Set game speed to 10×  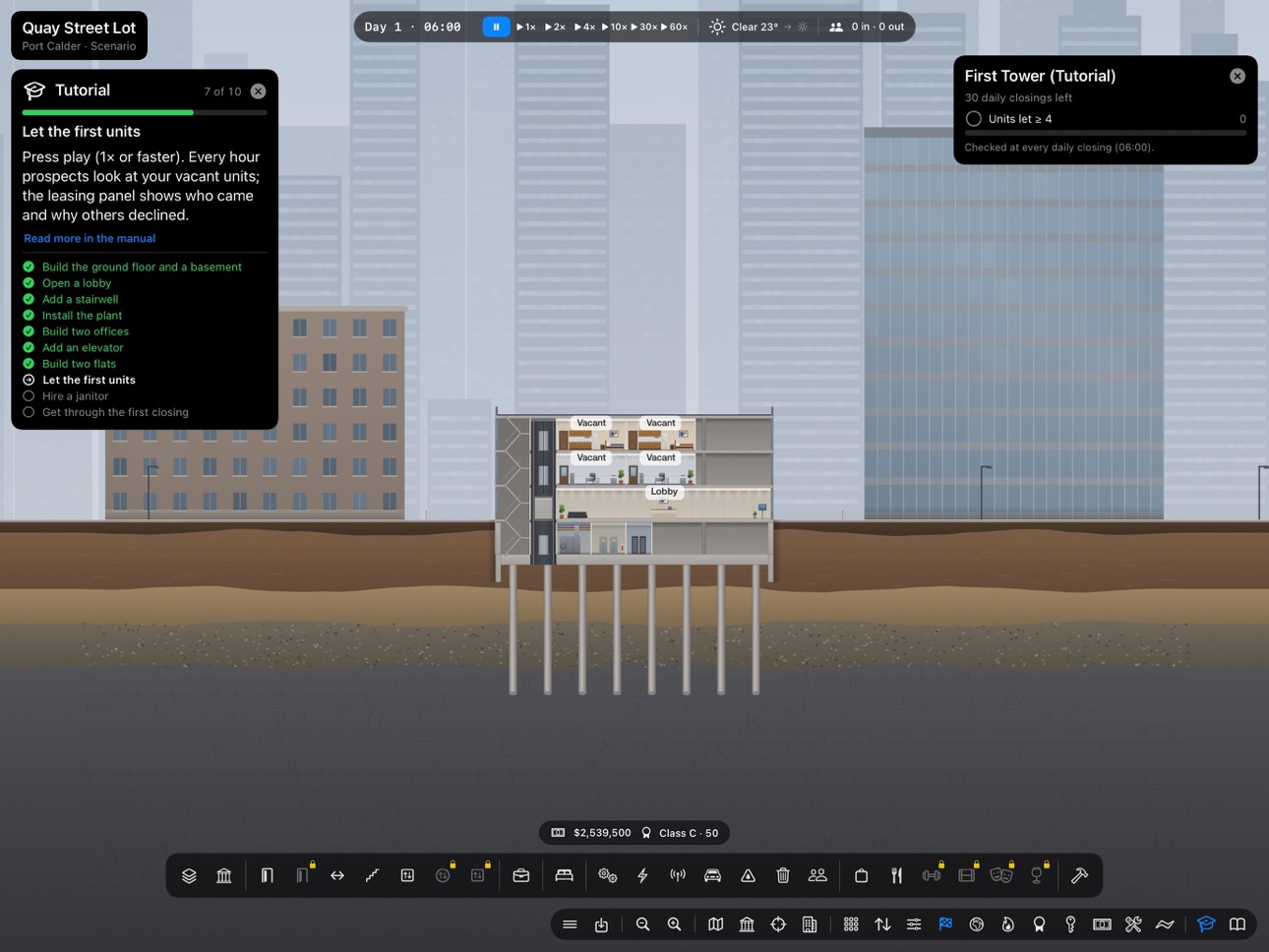(x=614, y=27)
